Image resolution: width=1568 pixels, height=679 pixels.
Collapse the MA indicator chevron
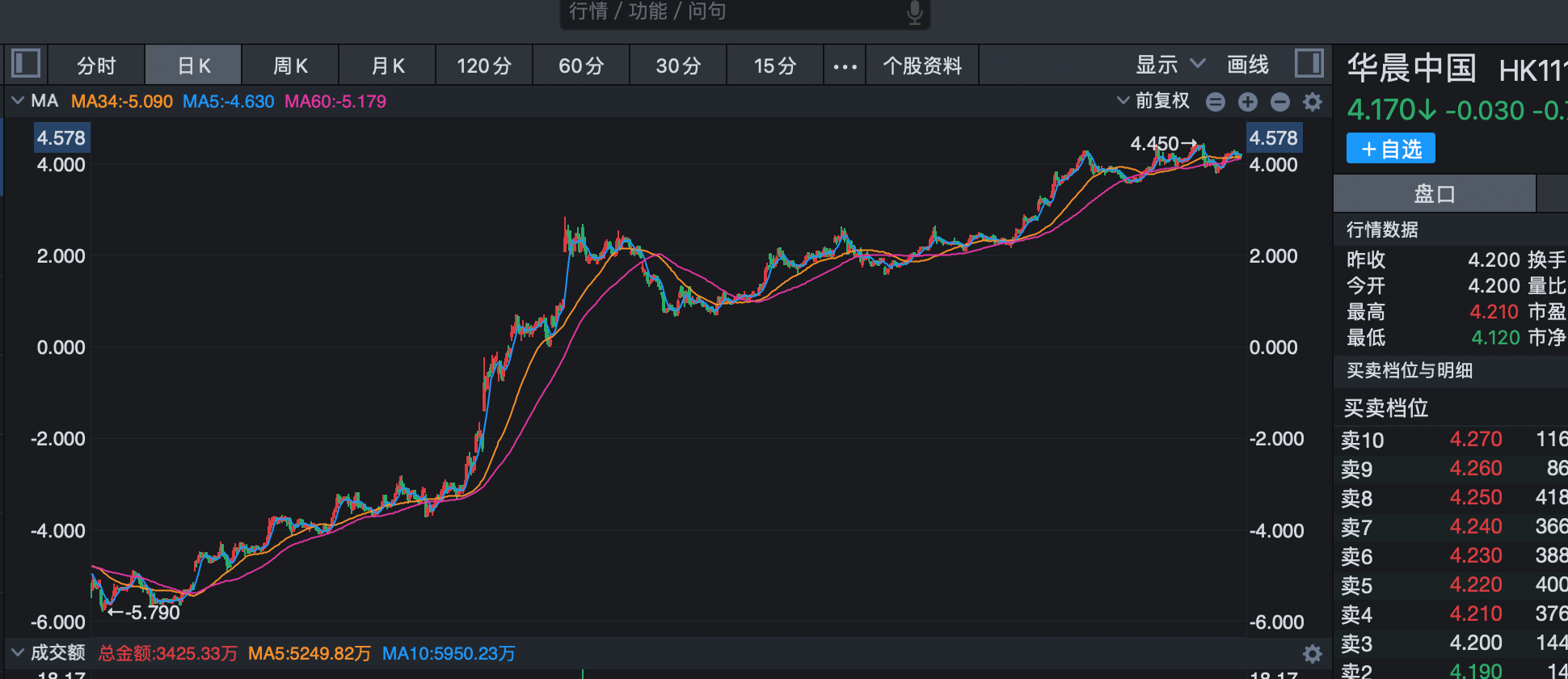pos(17,101)
